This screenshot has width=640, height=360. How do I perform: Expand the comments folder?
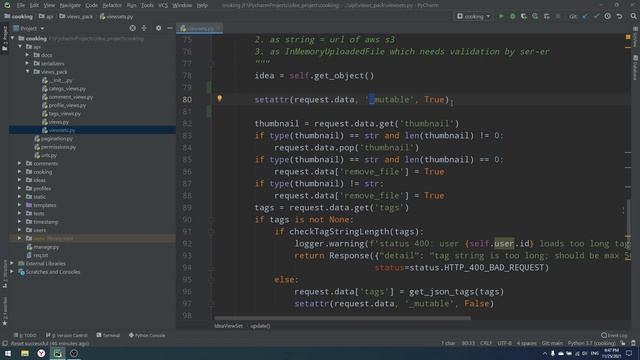[x=20, y=163]
